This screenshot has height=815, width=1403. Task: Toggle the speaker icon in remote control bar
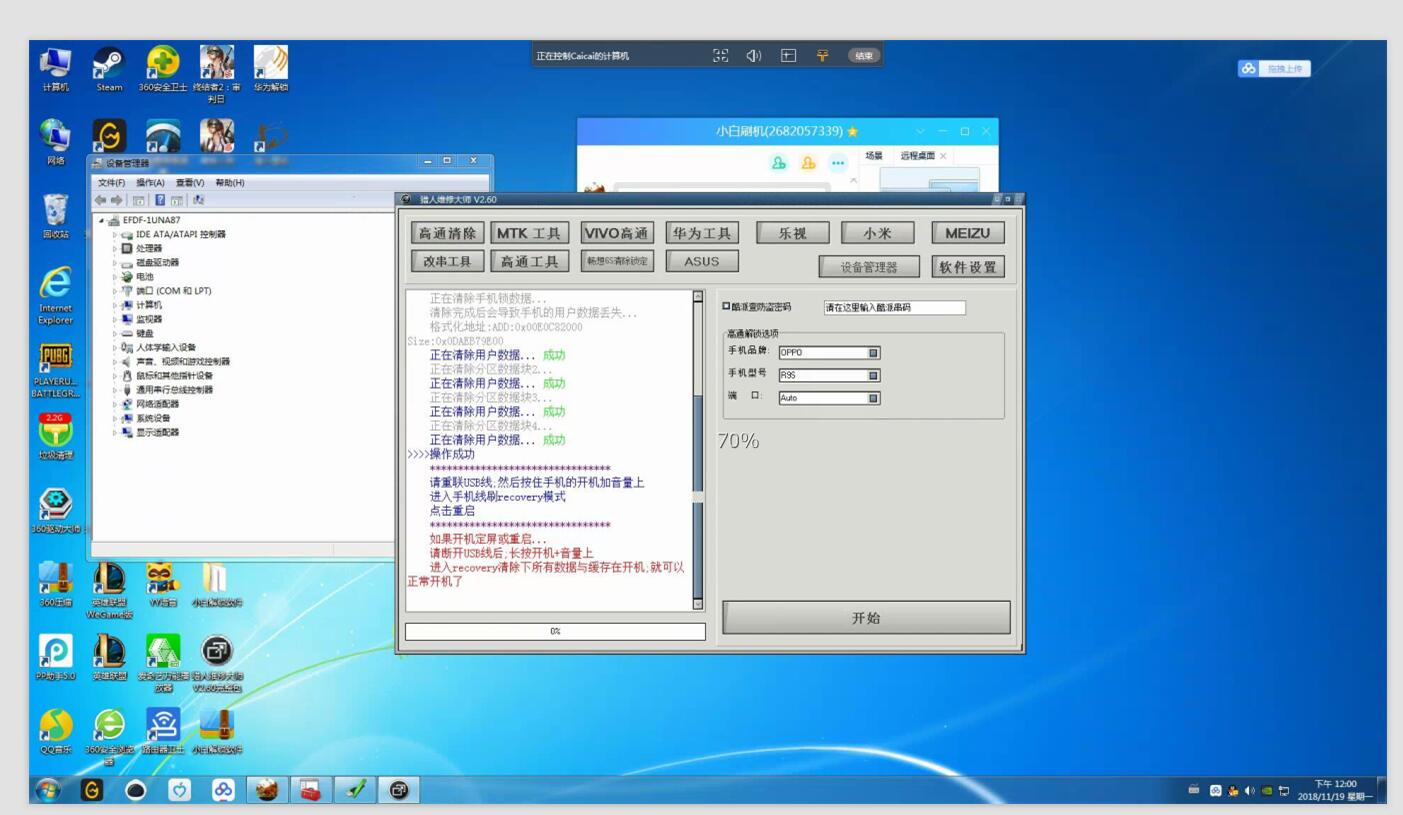pyautogui.click(x=754, y=56)
